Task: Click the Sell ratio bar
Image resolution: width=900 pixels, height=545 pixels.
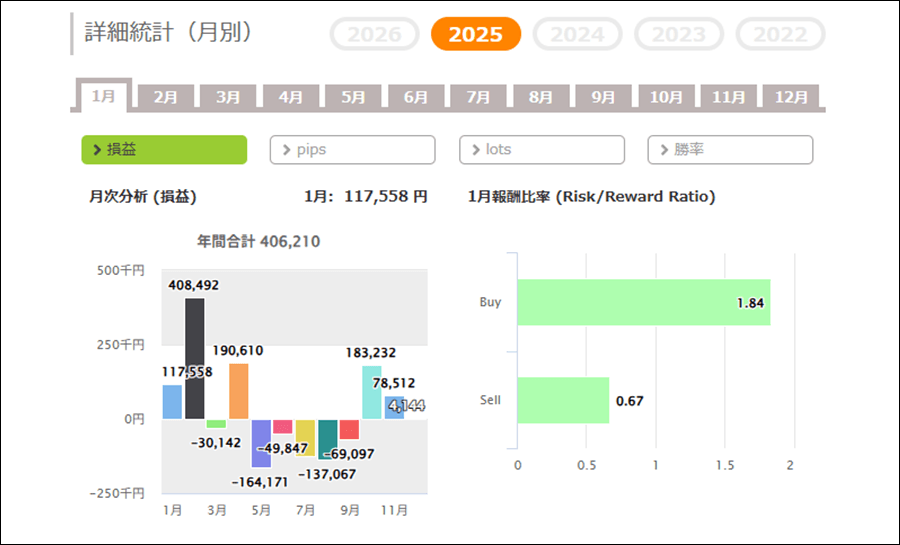Action: (x=564, y=400)
